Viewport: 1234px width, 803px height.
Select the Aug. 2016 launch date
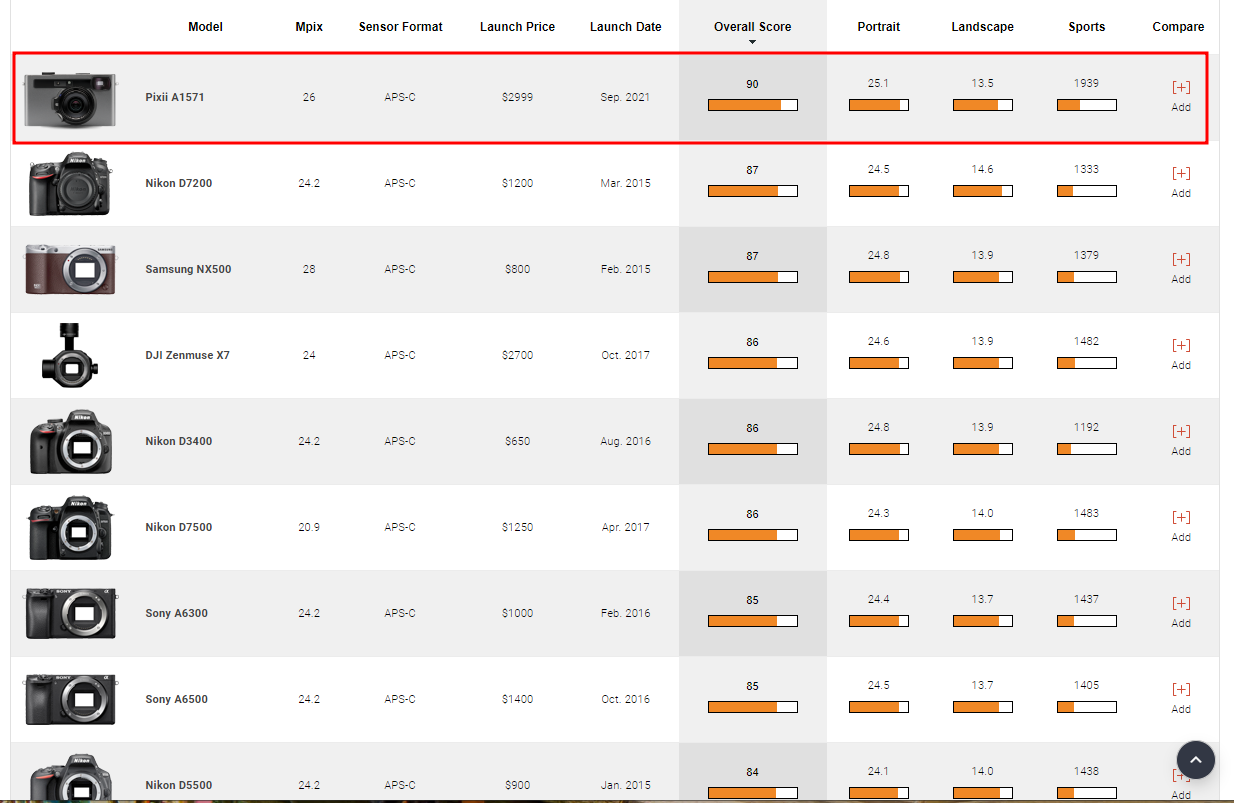[x=625, y=441]
